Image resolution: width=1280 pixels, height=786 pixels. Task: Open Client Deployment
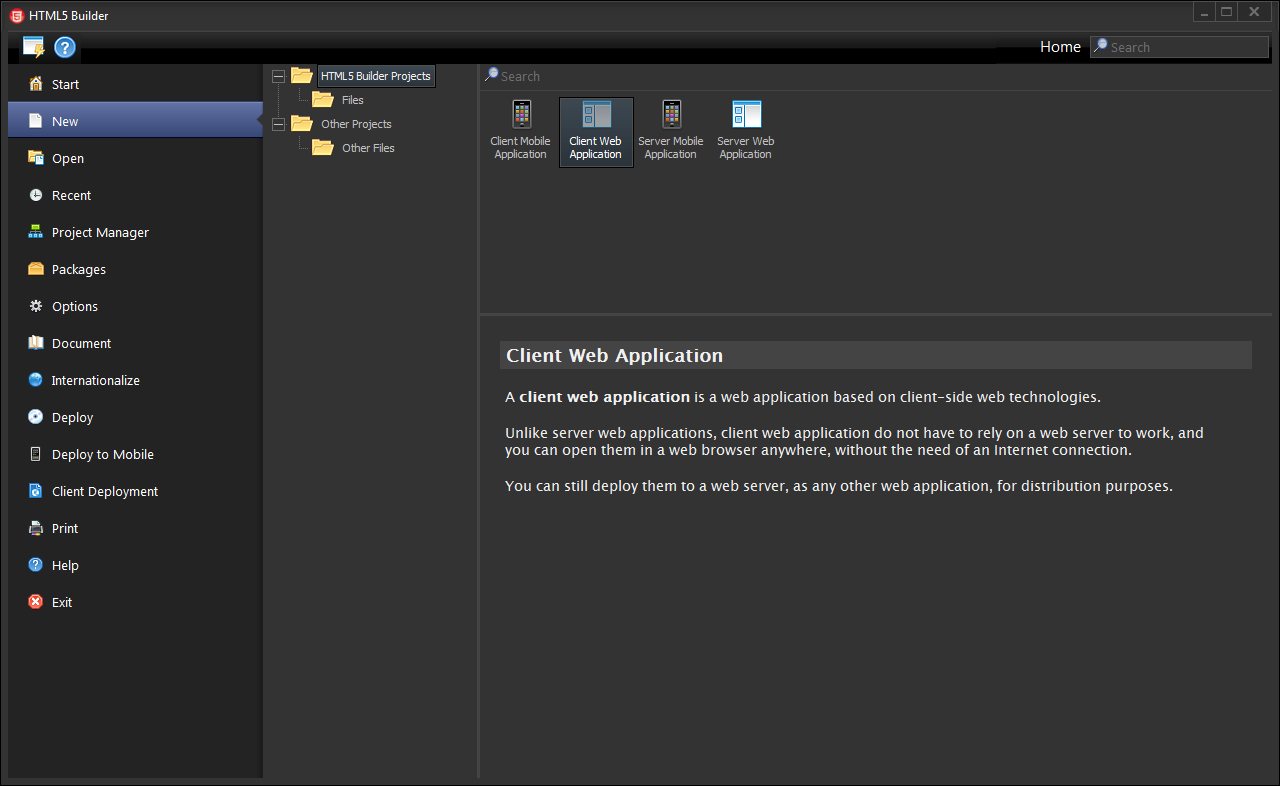104,491
